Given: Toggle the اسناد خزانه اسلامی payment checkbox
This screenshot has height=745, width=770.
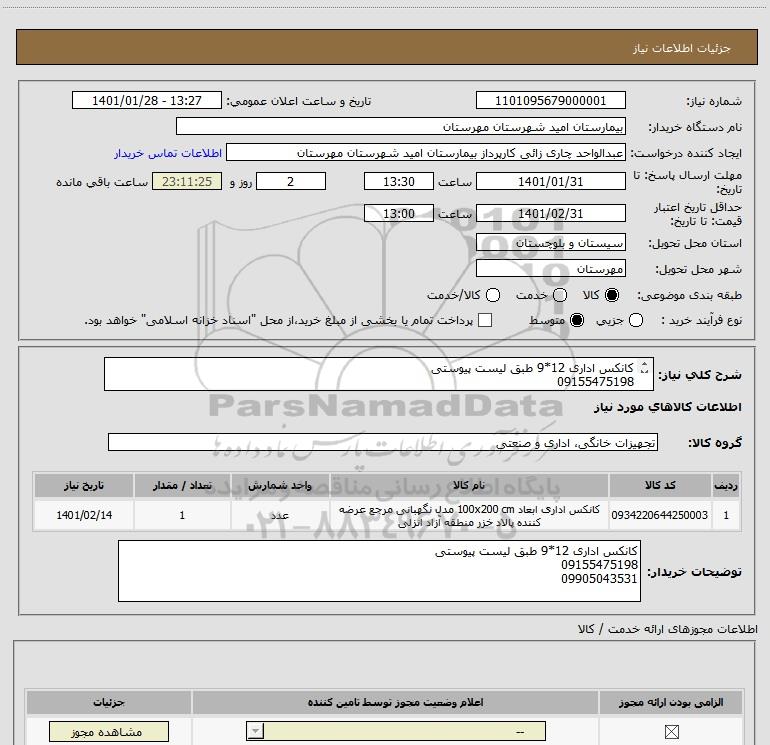Looking at the screenshot, I should [485, 320].
